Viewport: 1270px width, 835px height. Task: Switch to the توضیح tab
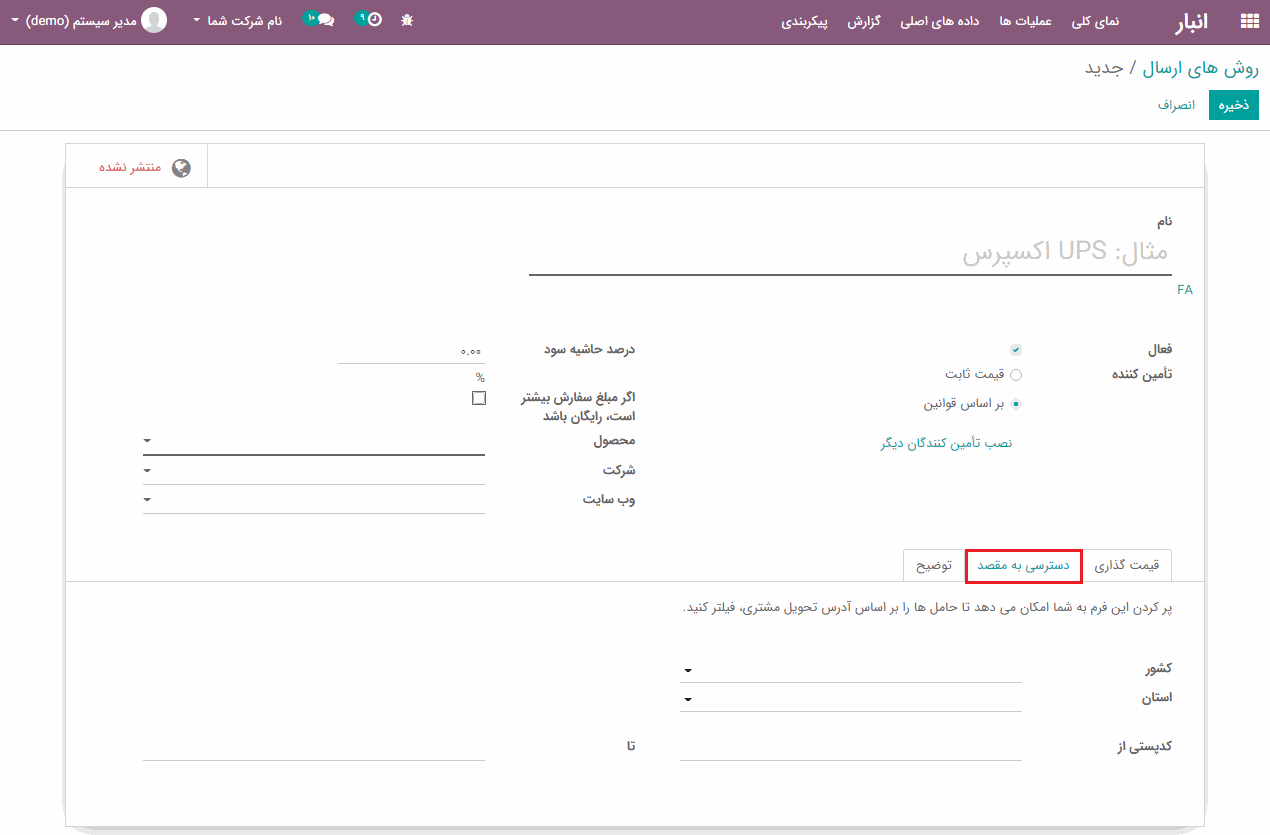(934, 565)
